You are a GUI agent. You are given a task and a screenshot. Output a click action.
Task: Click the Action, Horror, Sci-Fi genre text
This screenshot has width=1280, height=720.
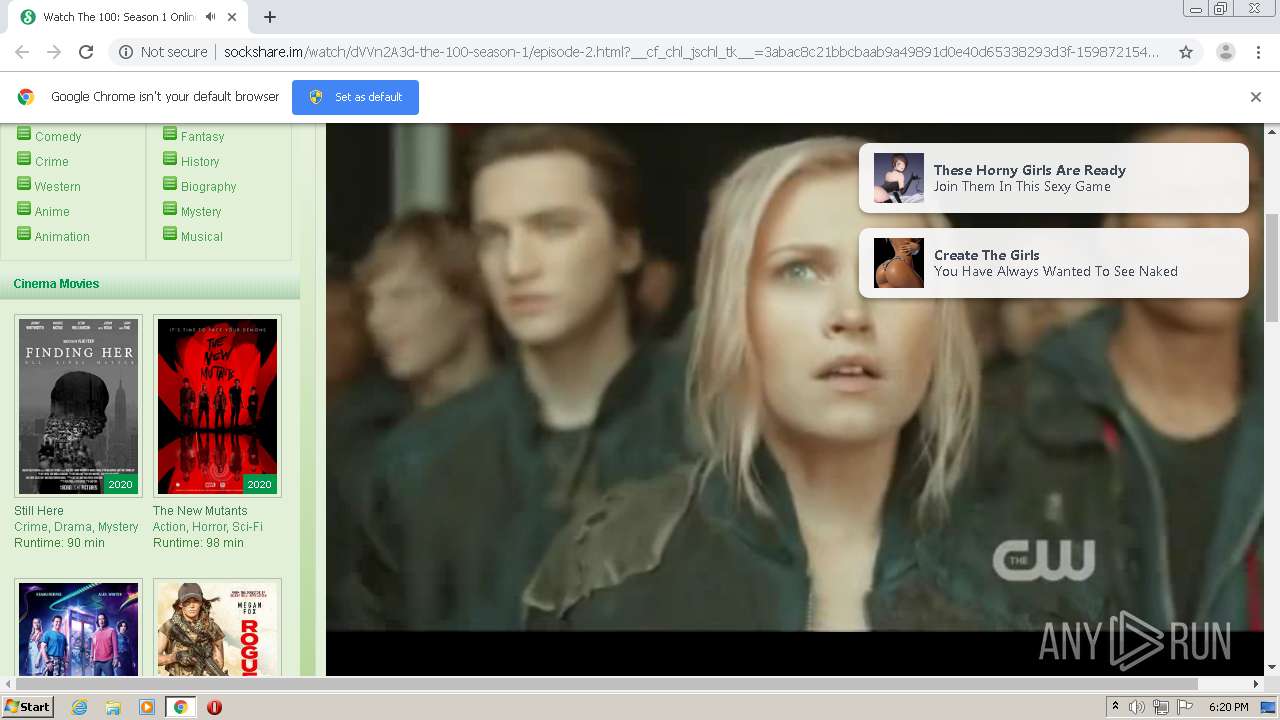(x=208, y=527)
